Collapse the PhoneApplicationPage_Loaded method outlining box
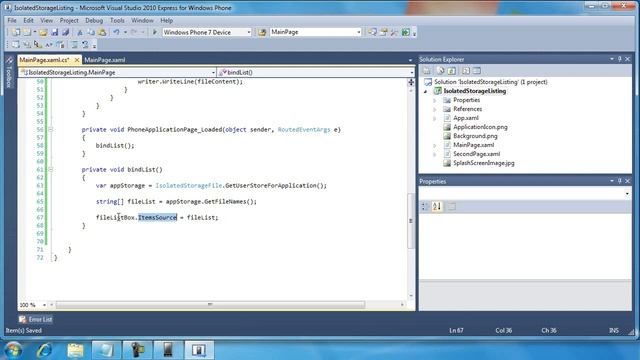 tap(51, 129)
